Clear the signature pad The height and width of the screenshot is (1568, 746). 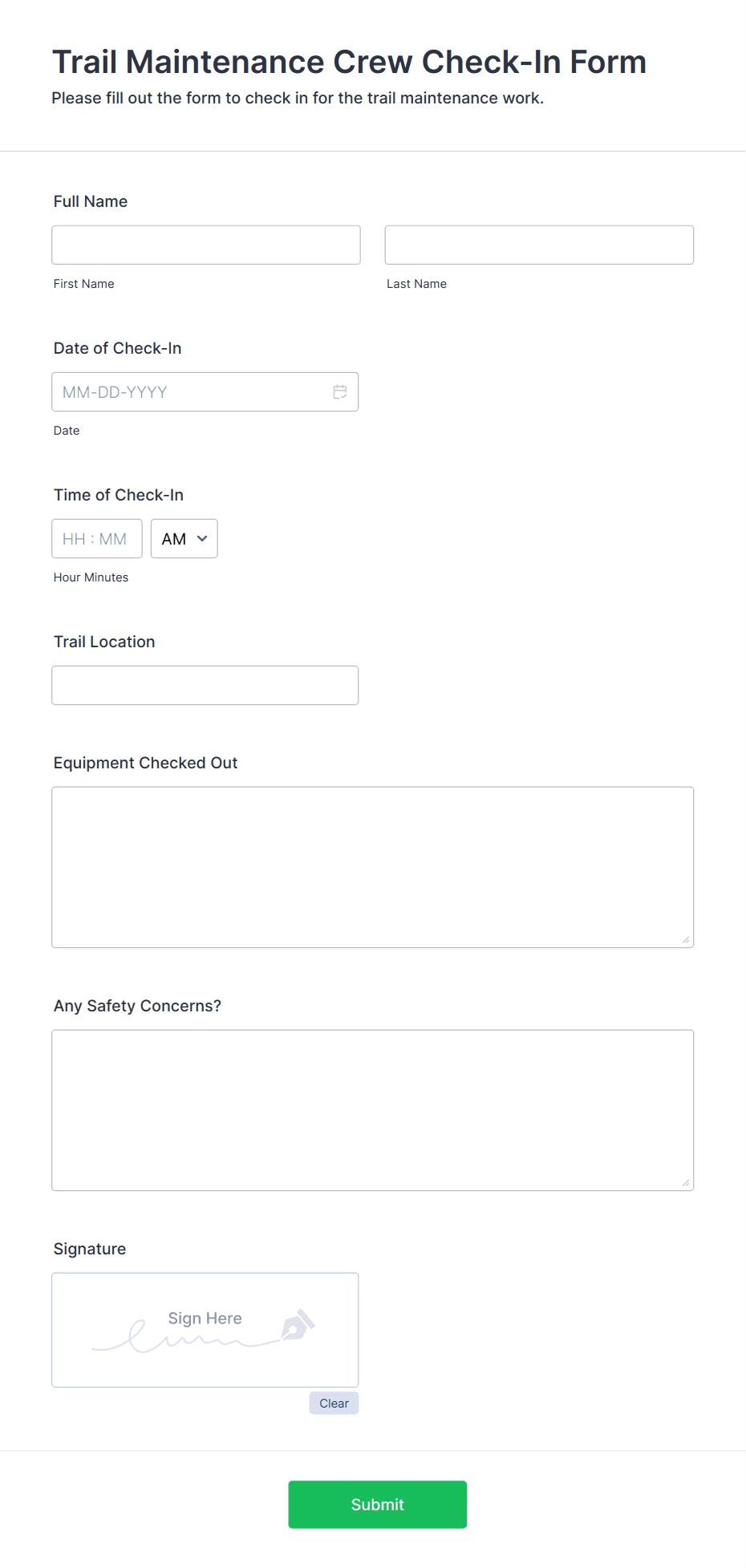click(334, 1404)
